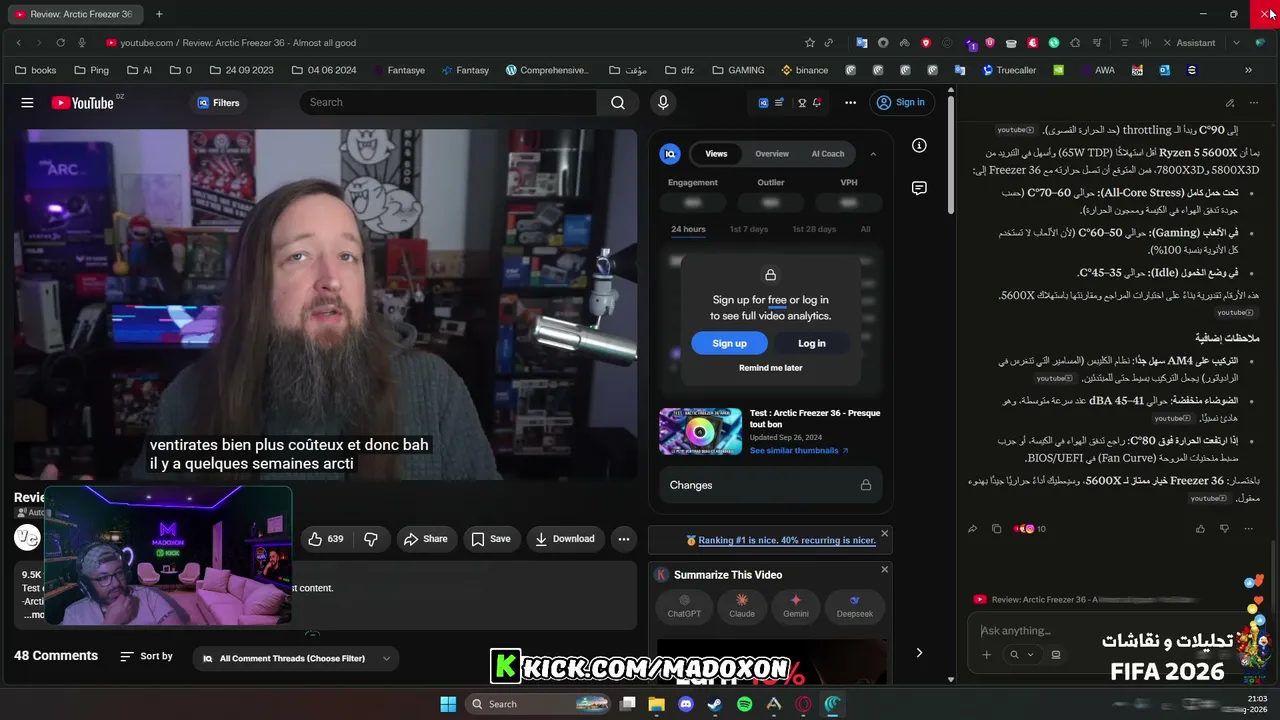Select the 1st 28 days range

[x=814, y=229]
